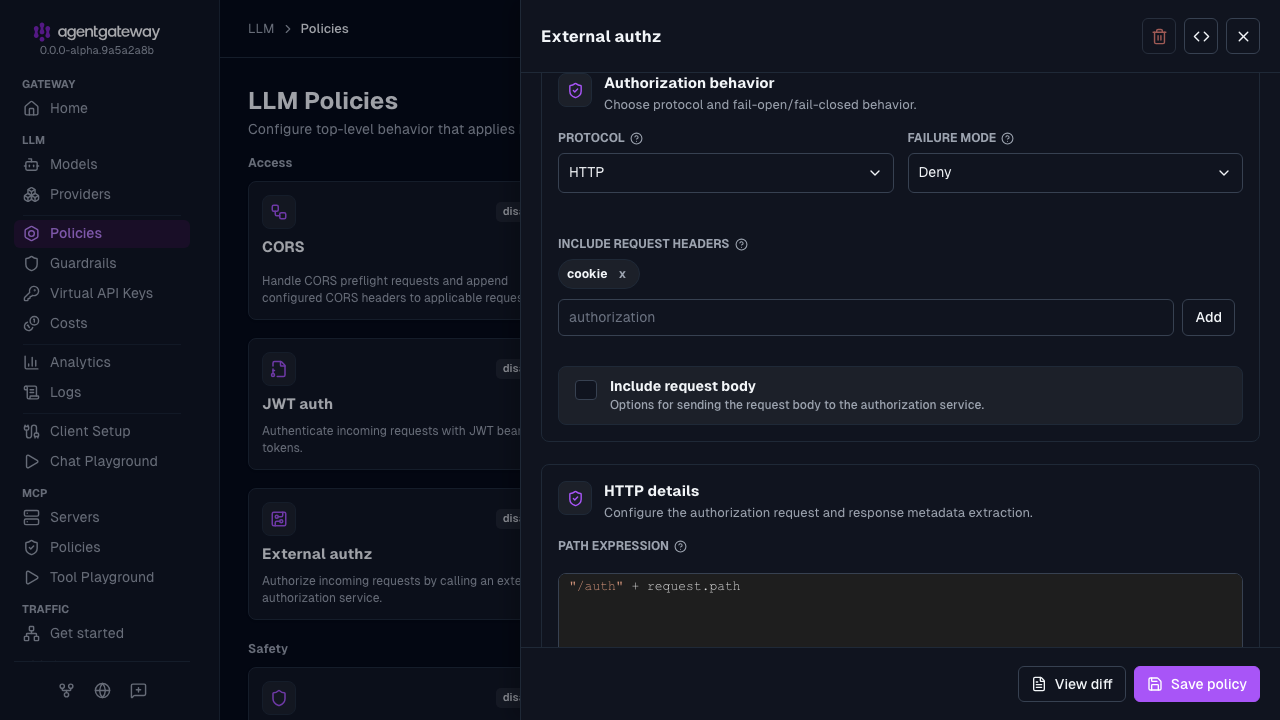
Task: Click the CORS policy card icon
Action: point(279,212)
